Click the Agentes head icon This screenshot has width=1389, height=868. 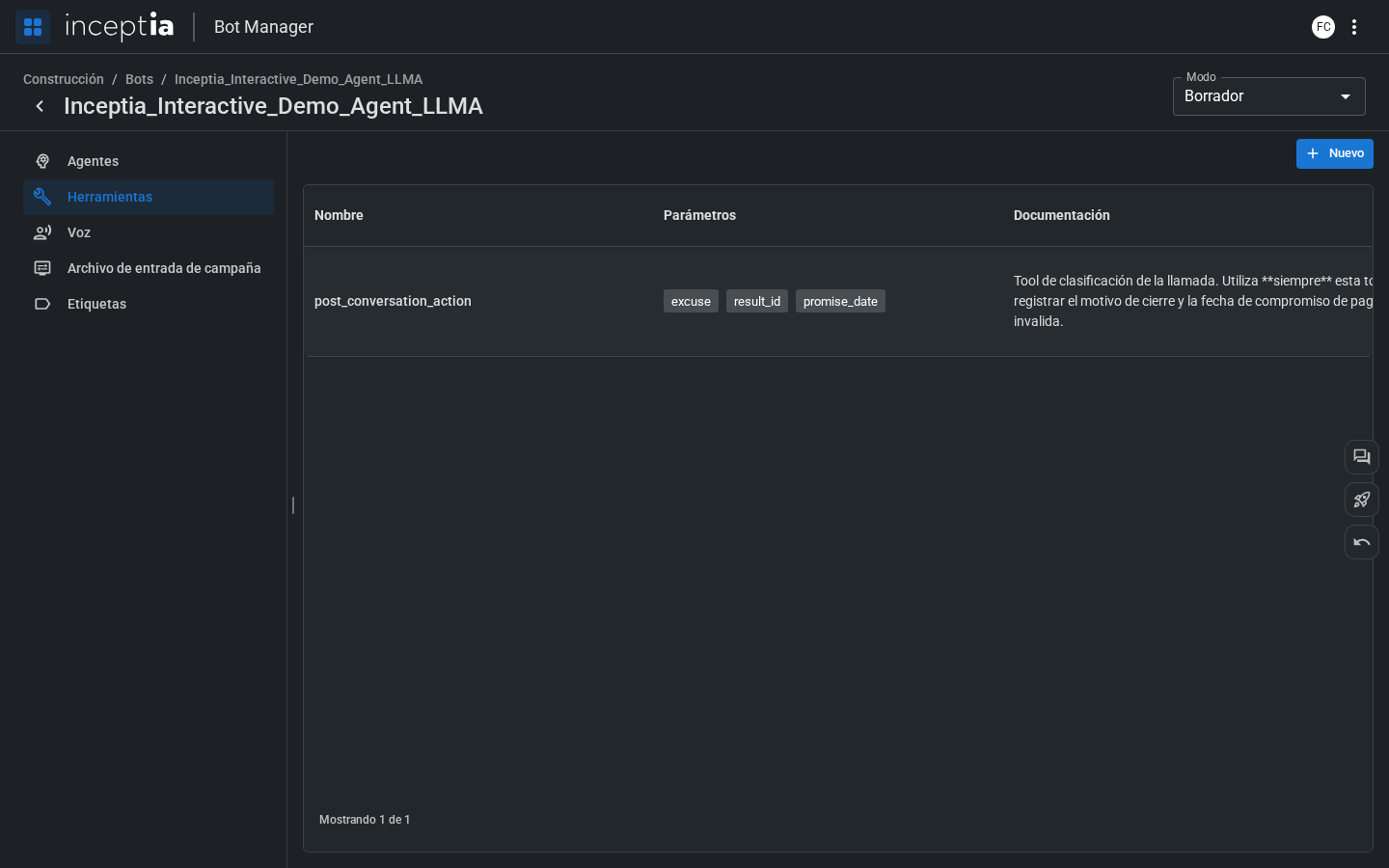tap(42, 161)
